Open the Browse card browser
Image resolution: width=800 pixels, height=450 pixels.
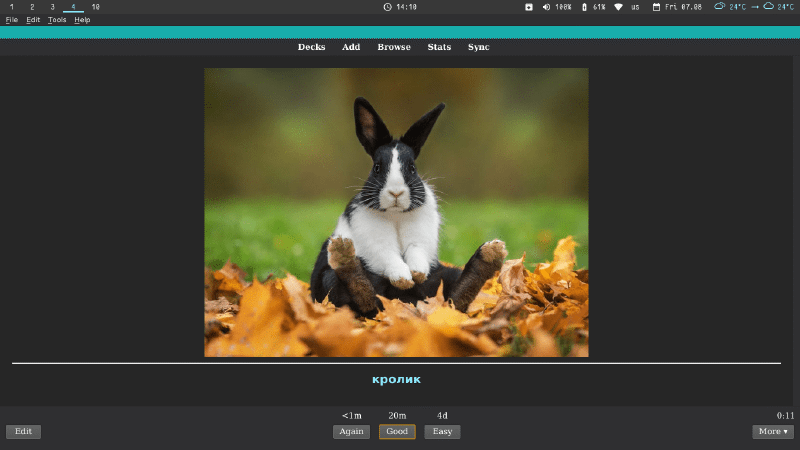point(394,47)
